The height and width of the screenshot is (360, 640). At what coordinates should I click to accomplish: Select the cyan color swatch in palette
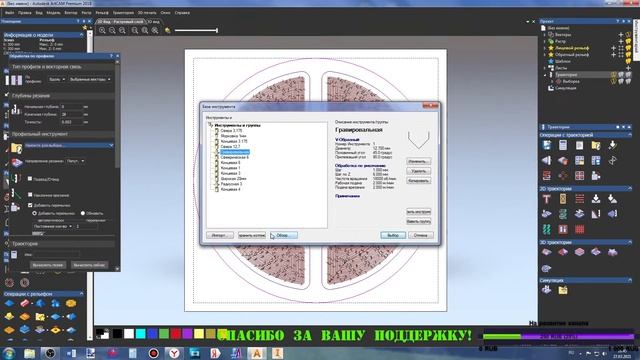click(x=140, y=334)
